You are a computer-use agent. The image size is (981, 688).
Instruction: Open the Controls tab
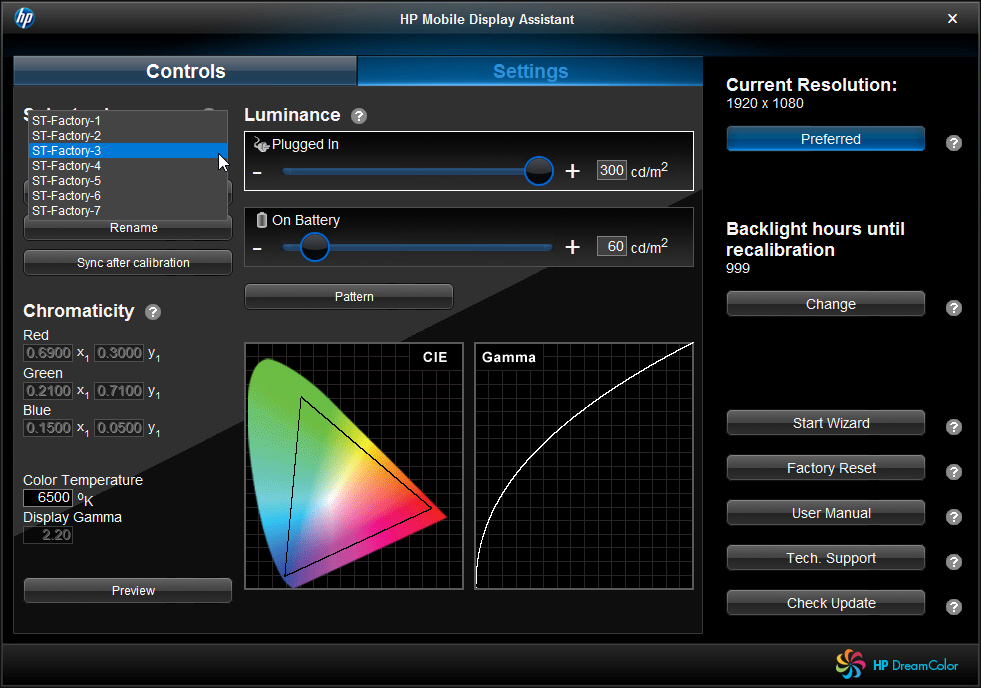click(x=185, y=71)
